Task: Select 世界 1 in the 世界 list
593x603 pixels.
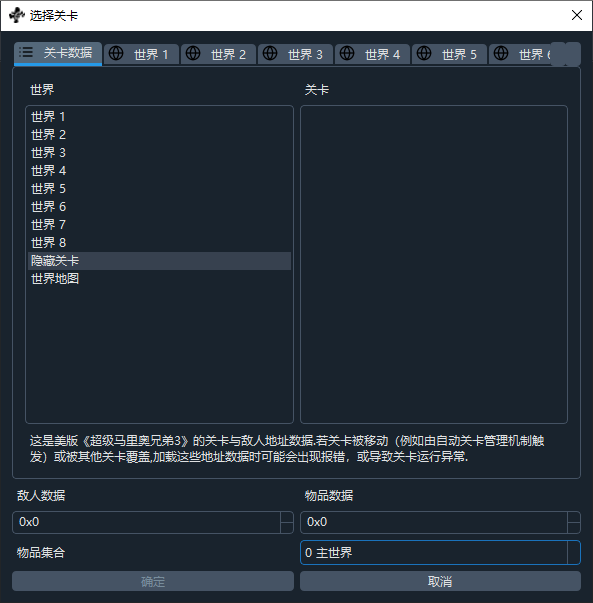Action: (159, 117)
